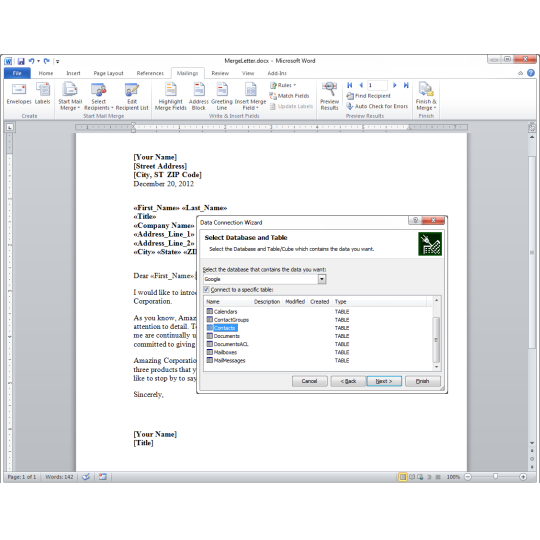Toggle Highlight Merge Fields

click(170, 96)
